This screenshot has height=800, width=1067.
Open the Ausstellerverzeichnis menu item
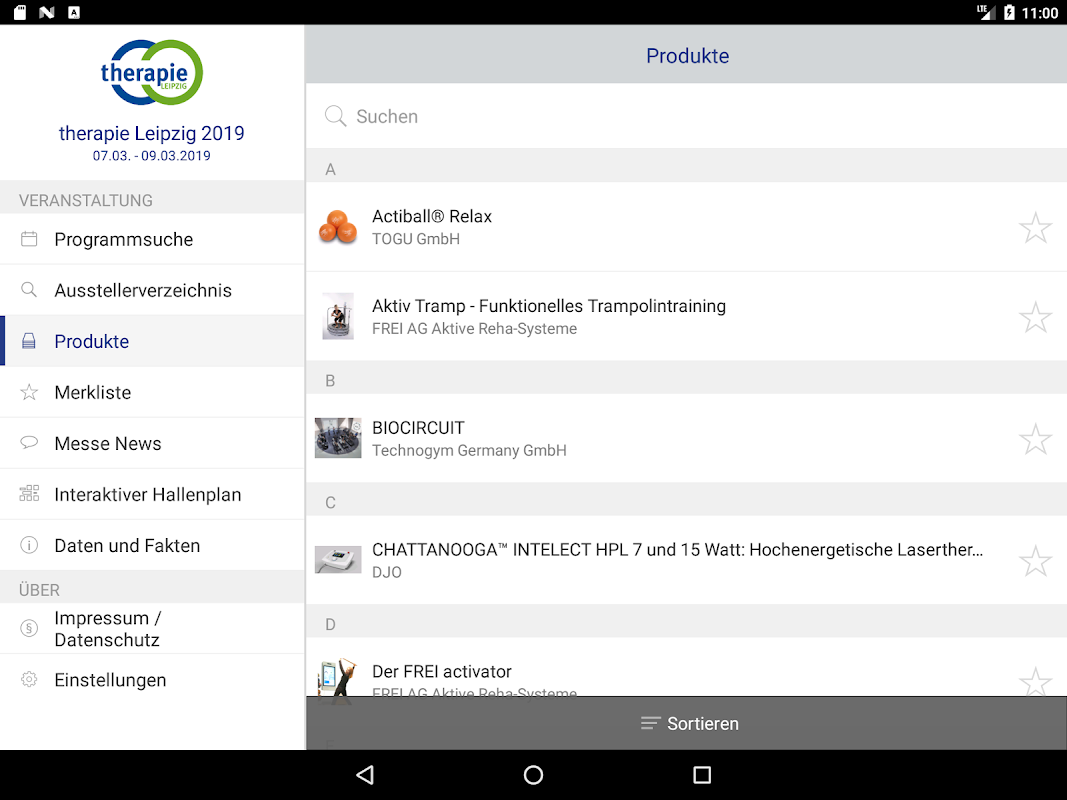point(152,290)
